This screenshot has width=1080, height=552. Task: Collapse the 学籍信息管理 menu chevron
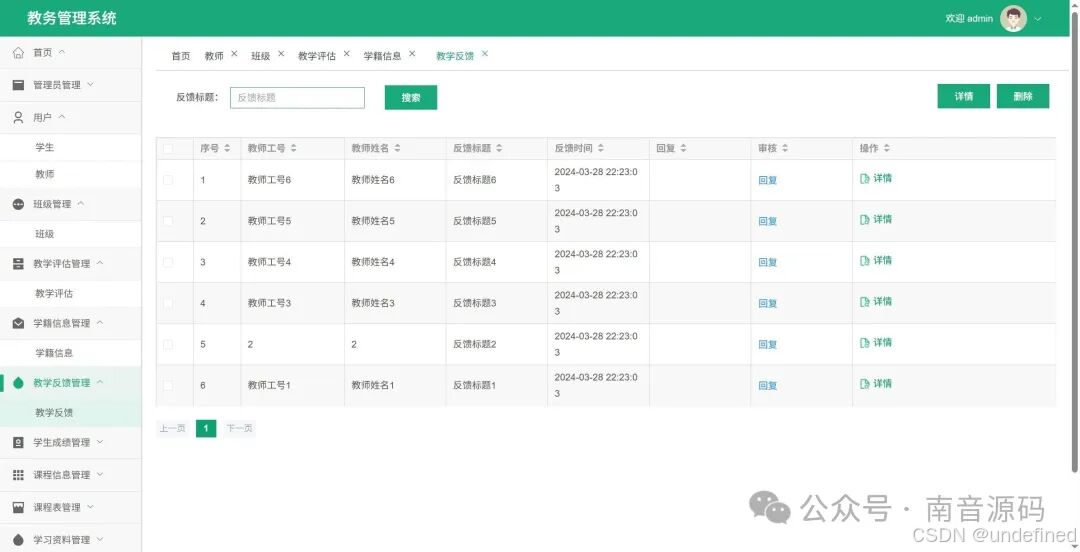point(100,323)
